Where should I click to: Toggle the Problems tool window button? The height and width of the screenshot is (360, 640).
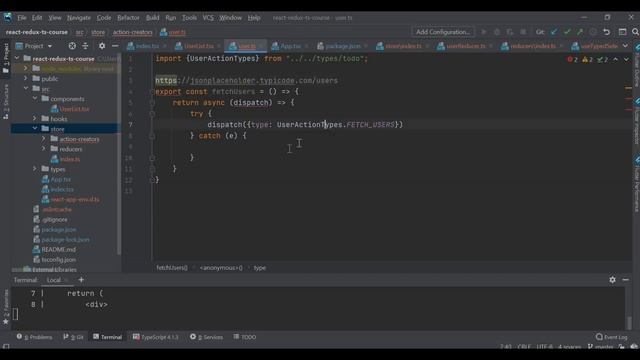(x=35, y=337)
